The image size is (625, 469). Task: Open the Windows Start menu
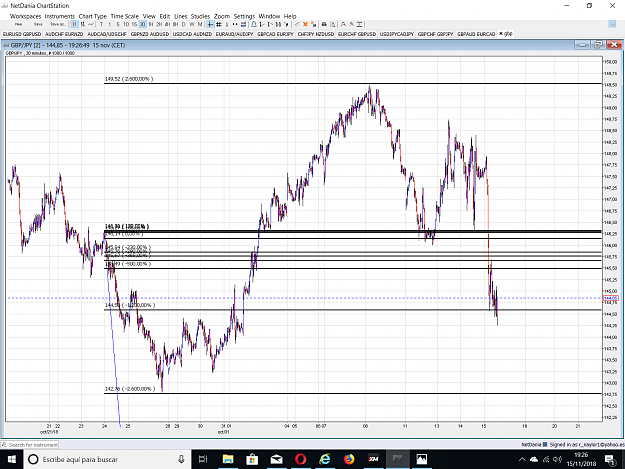12,459
